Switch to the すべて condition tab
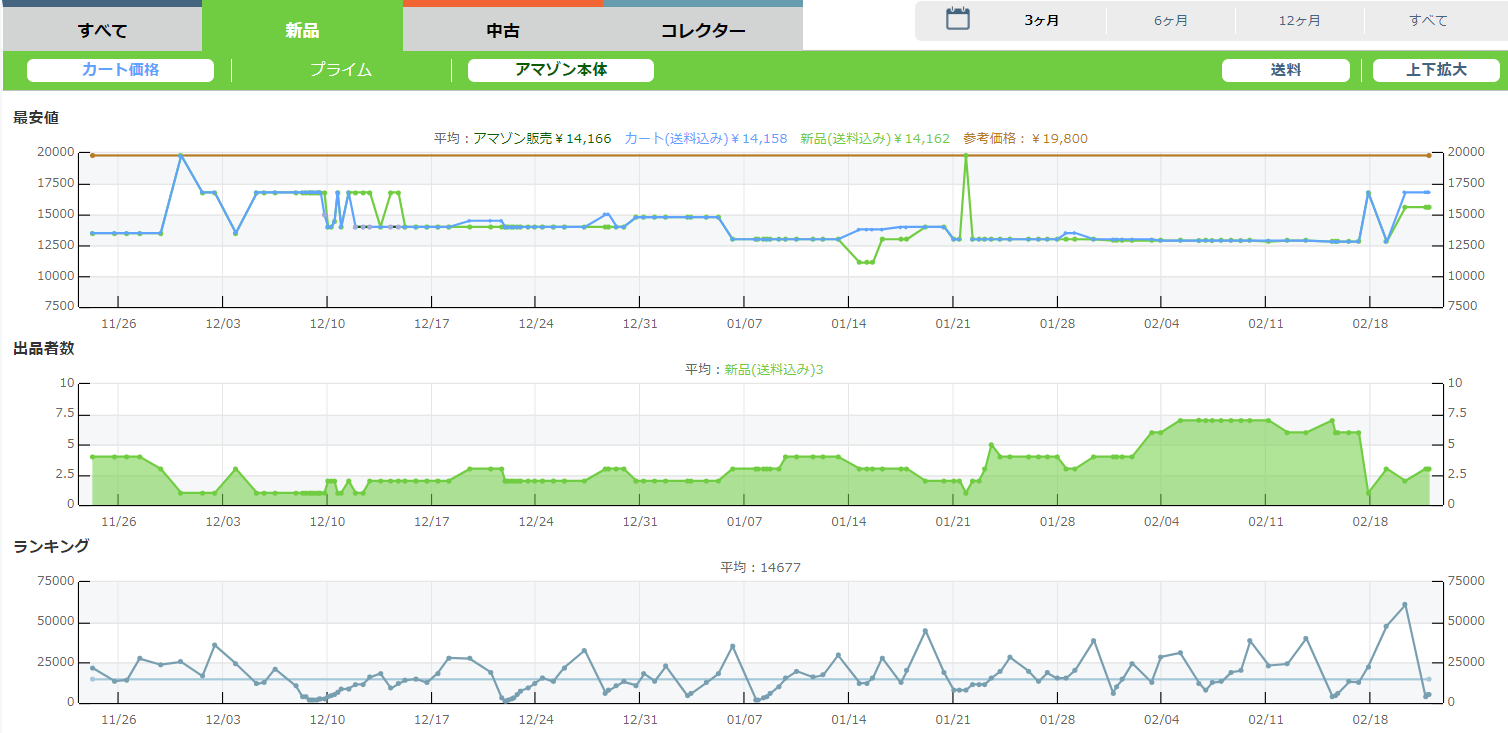 pos(102,30)
